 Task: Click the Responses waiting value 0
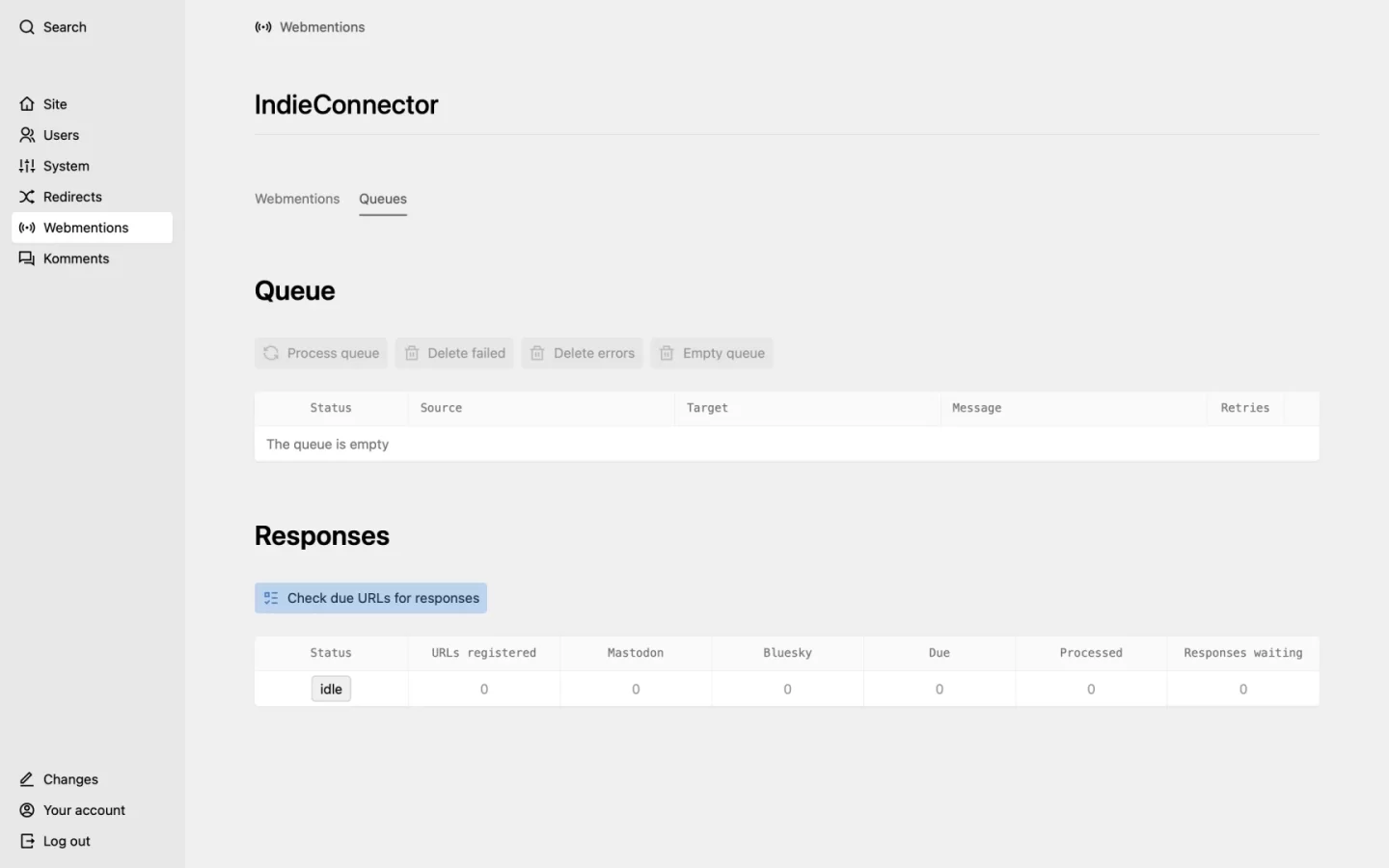click(1243, 689)
